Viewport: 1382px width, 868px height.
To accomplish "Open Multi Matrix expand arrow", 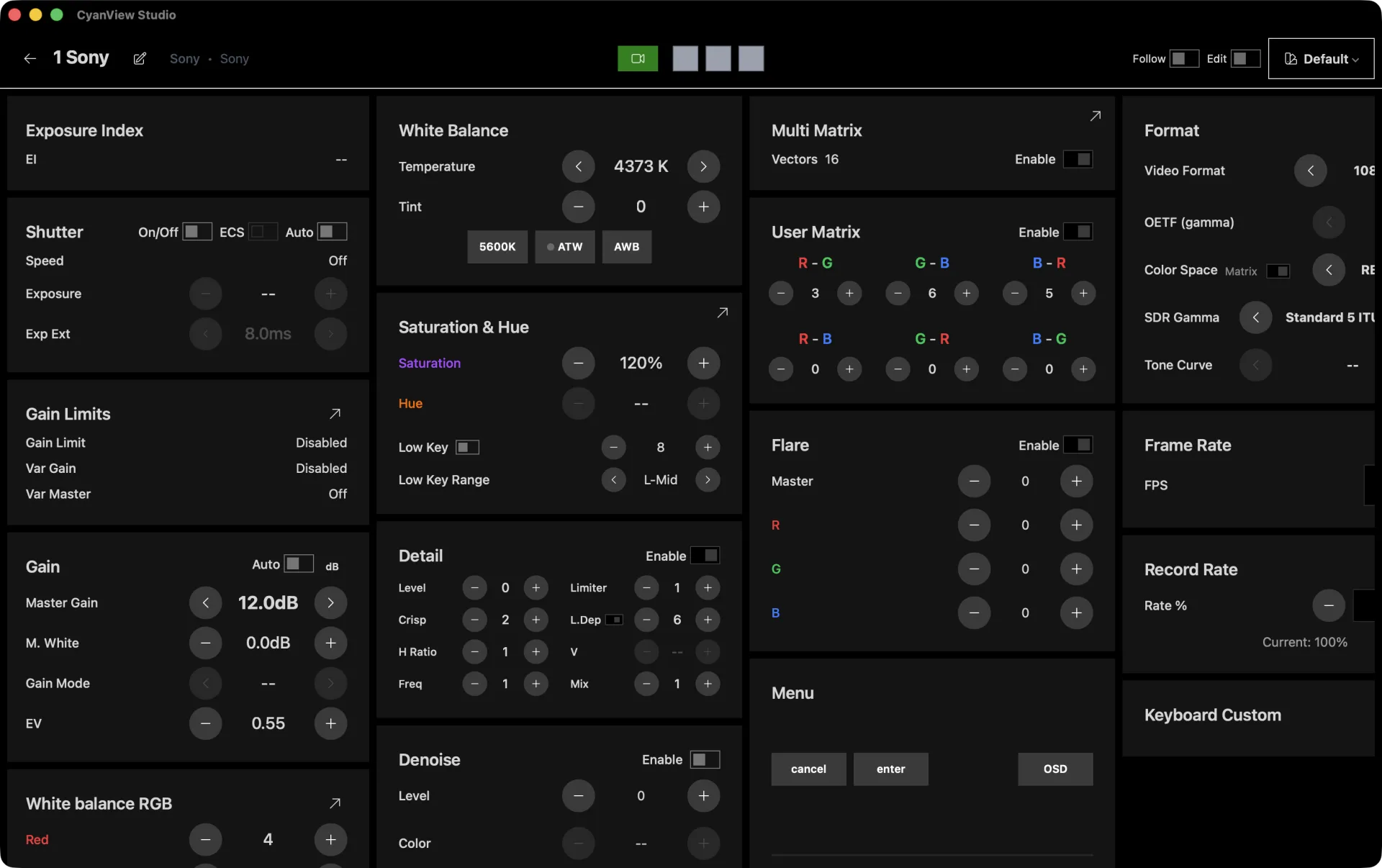I will point(1096,116).
